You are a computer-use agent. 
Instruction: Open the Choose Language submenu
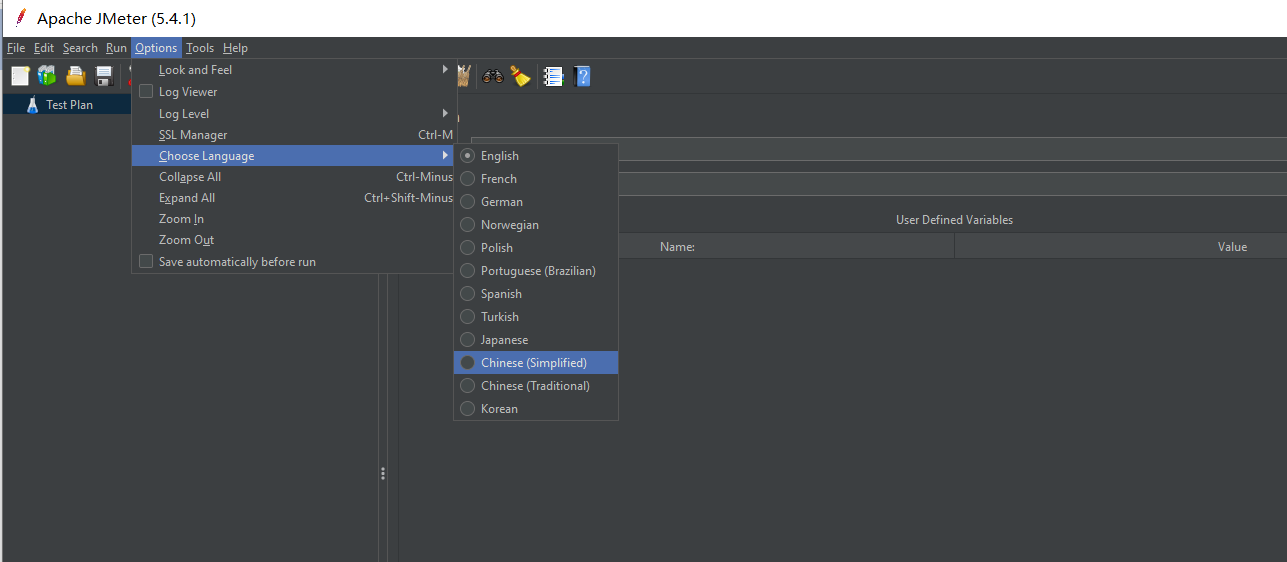pos(294,155)
